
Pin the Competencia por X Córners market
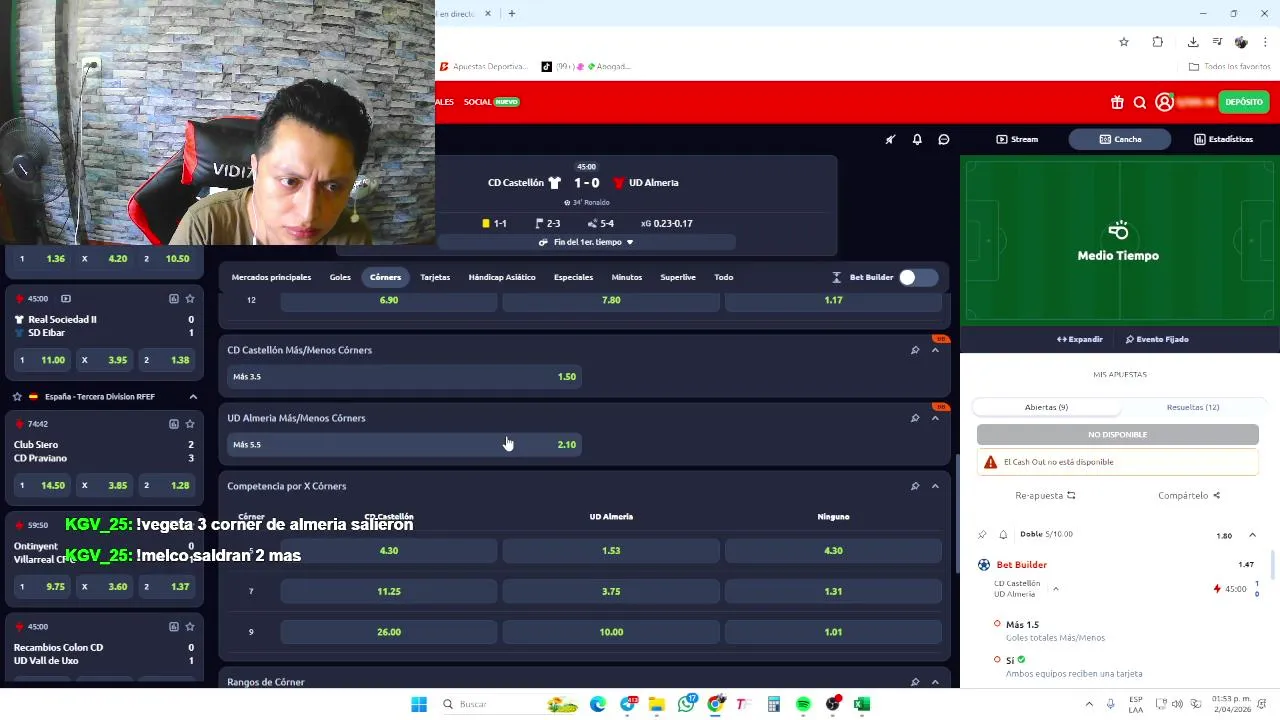915,486
